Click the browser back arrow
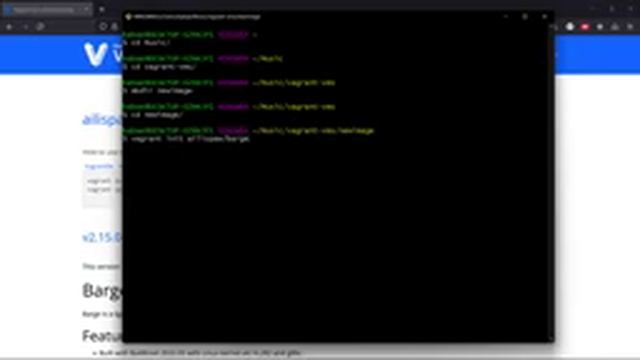 click(9, 27)
